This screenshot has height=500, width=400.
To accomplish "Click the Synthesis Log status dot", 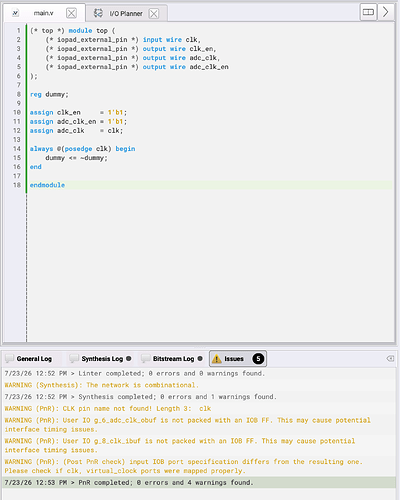I will click(129, 359).
